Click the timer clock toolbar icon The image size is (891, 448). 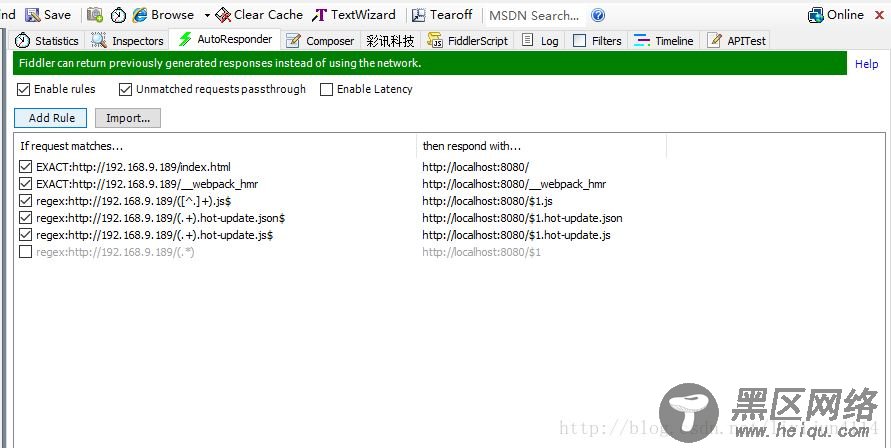point(118,15)
